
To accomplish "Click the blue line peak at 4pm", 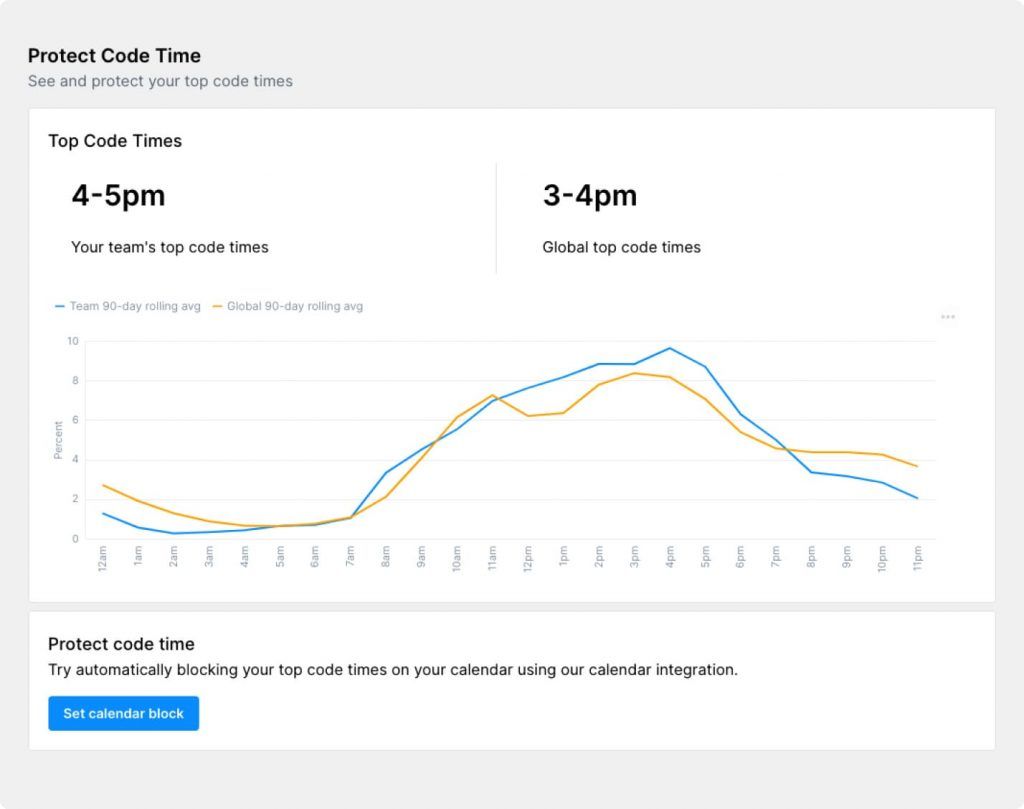I will click(x=667, y=348).
